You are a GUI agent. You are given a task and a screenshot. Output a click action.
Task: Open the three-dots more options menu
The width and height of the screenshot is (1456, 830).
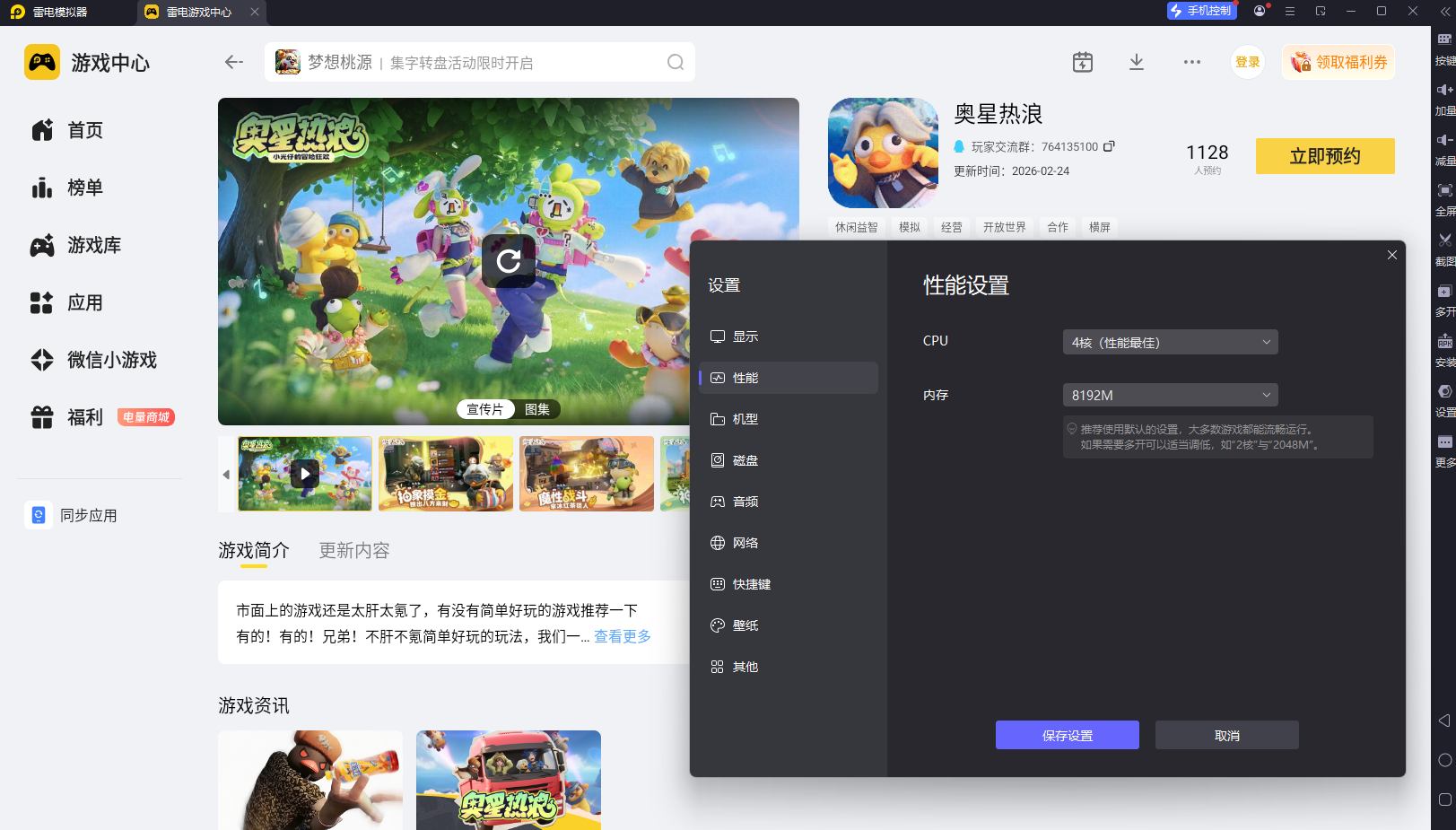[1191, 62]
